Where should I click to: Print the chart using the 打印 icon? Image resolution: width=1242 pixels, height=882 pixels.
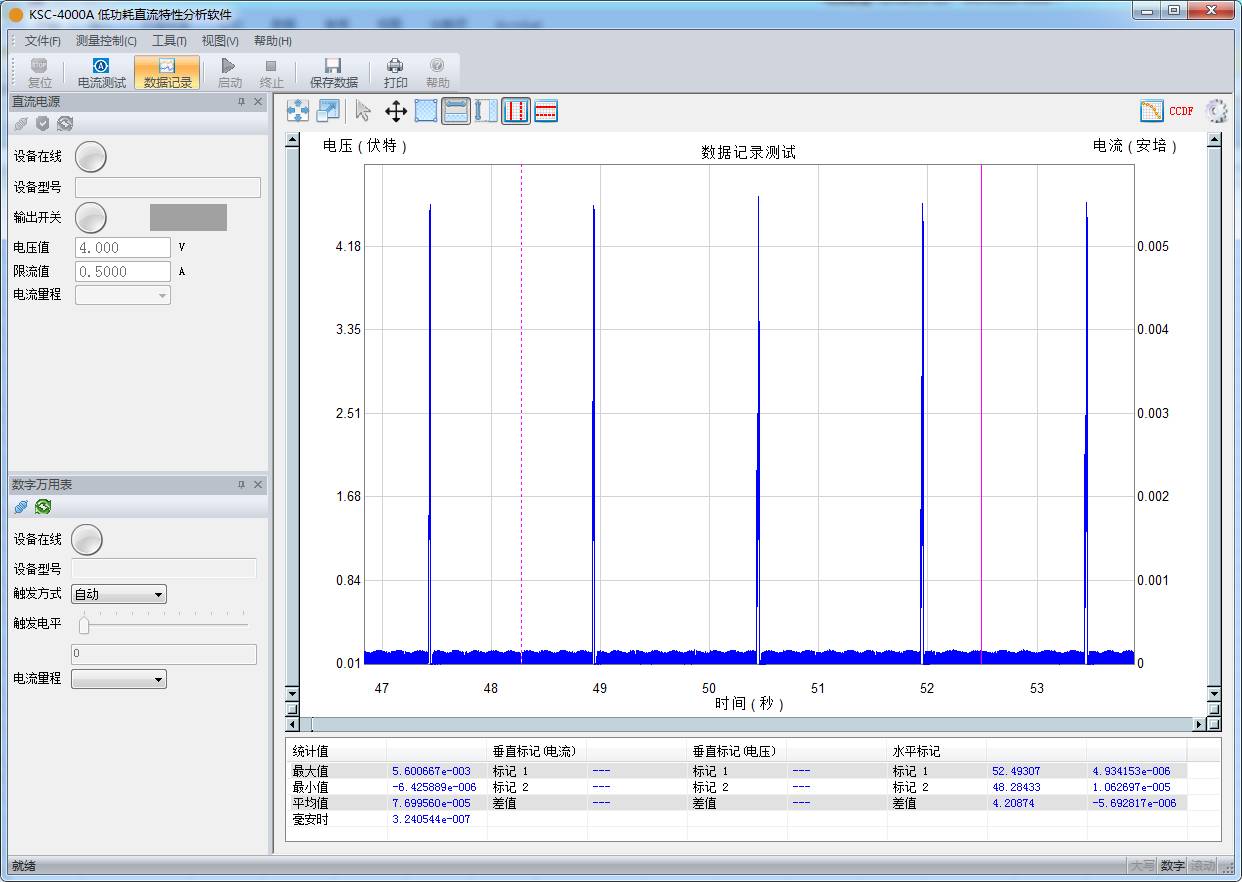395,73
